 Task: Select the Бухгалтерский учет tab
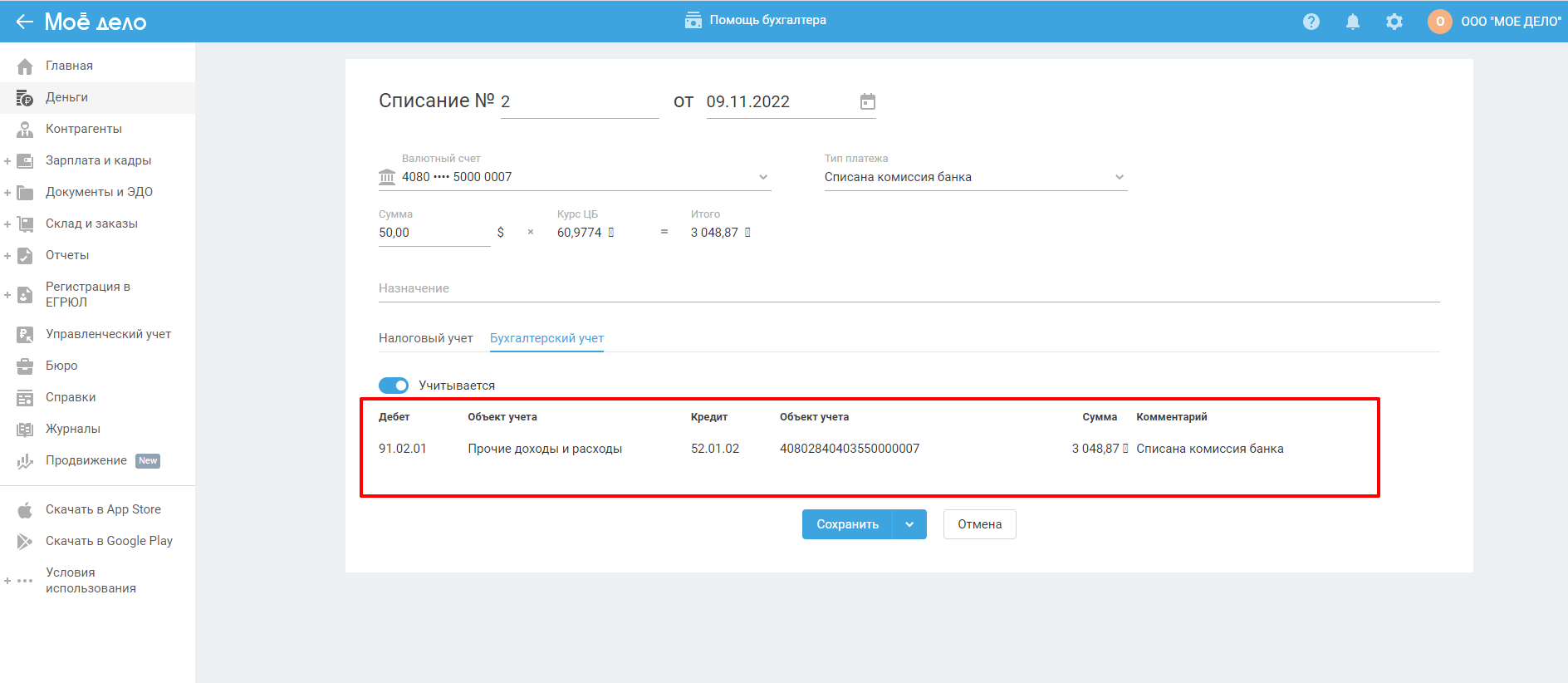[x=546, y=338]
